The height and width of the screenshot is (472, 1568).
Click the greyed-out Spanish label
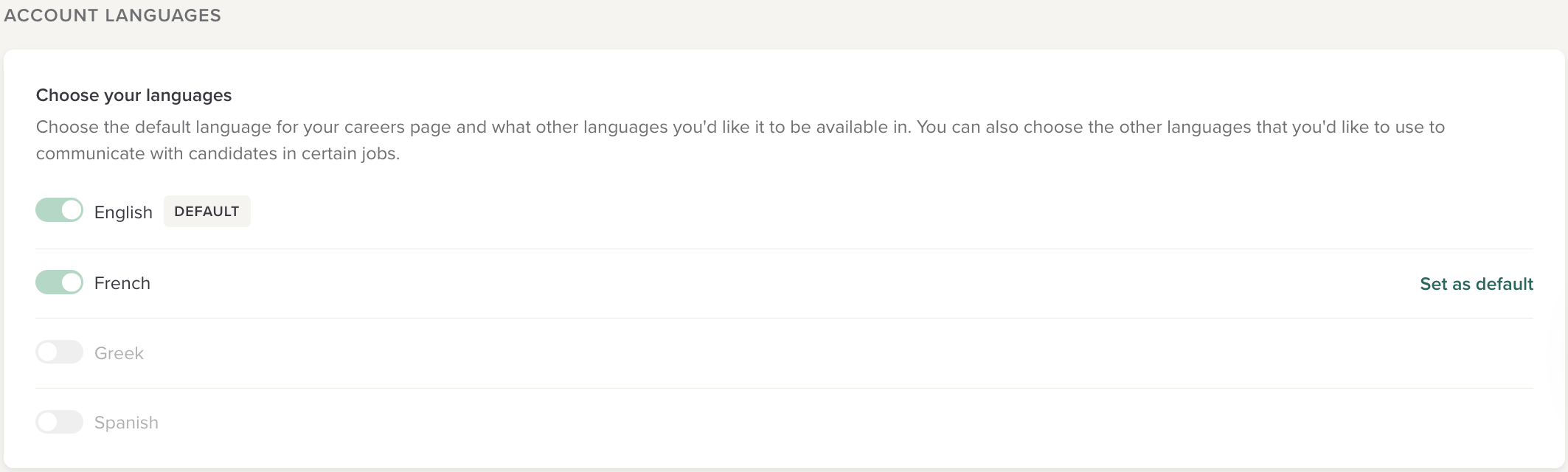pyautogui.click(x=126, y=423)
